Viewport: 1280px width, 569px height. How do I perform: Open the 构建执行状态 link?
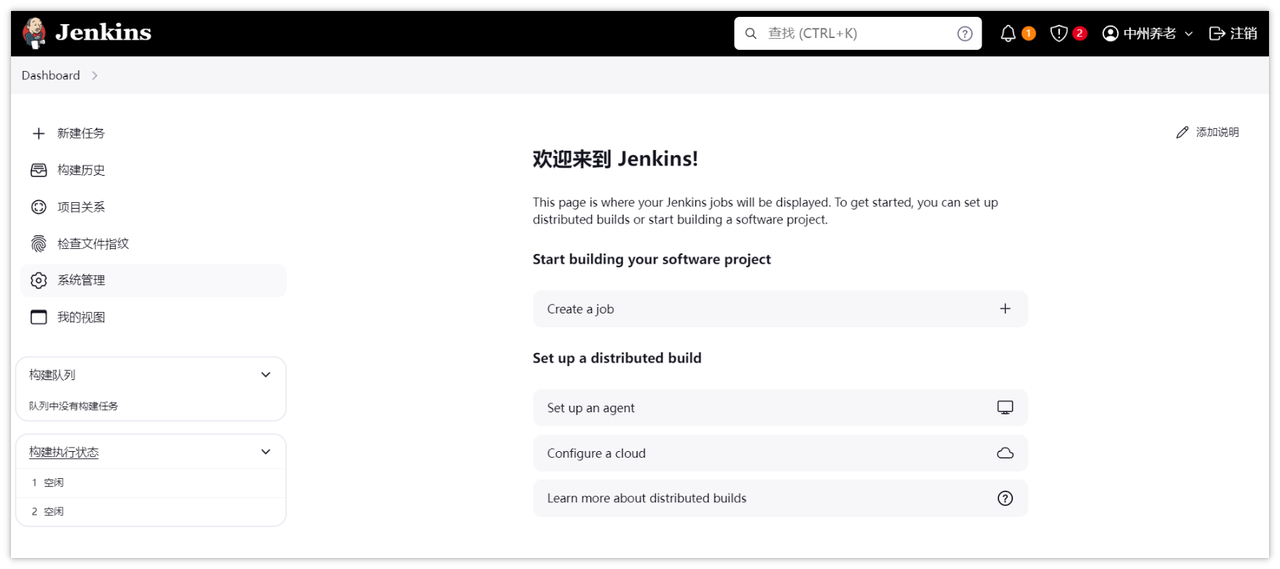[x=64, y=452]
